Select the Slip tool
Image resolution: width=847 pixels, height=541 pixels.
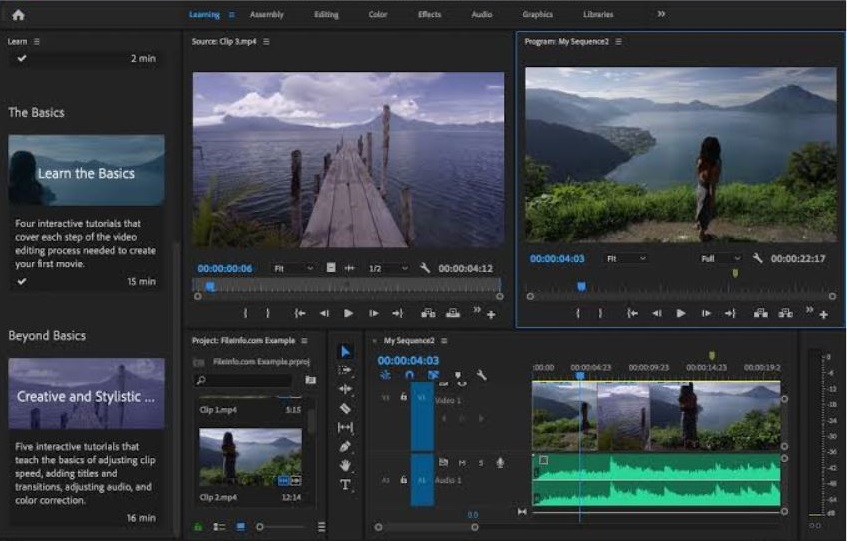[345, 428]
